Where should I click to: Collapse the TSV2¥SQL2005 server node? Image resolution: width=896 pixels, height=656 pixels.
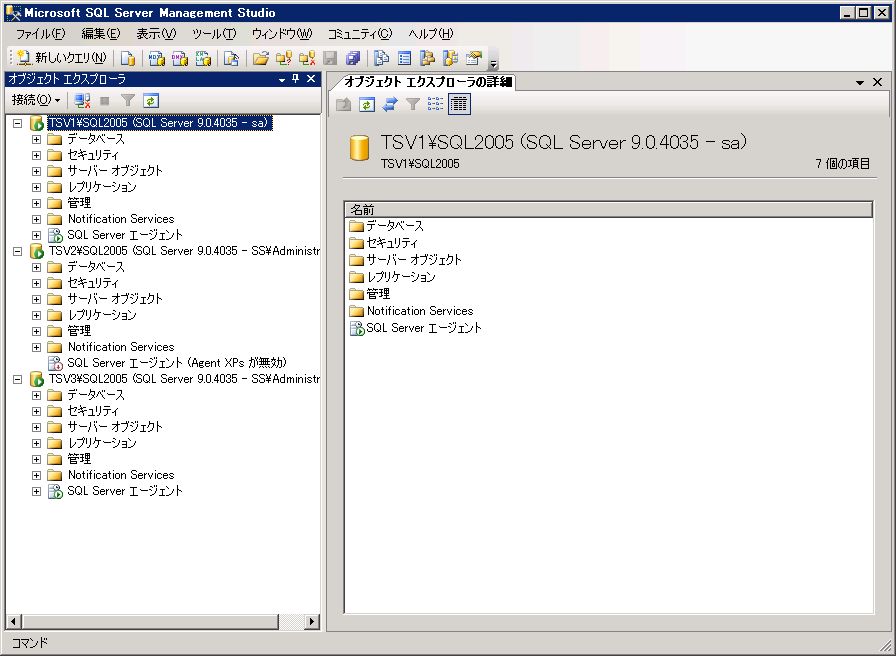coord(18,251)
